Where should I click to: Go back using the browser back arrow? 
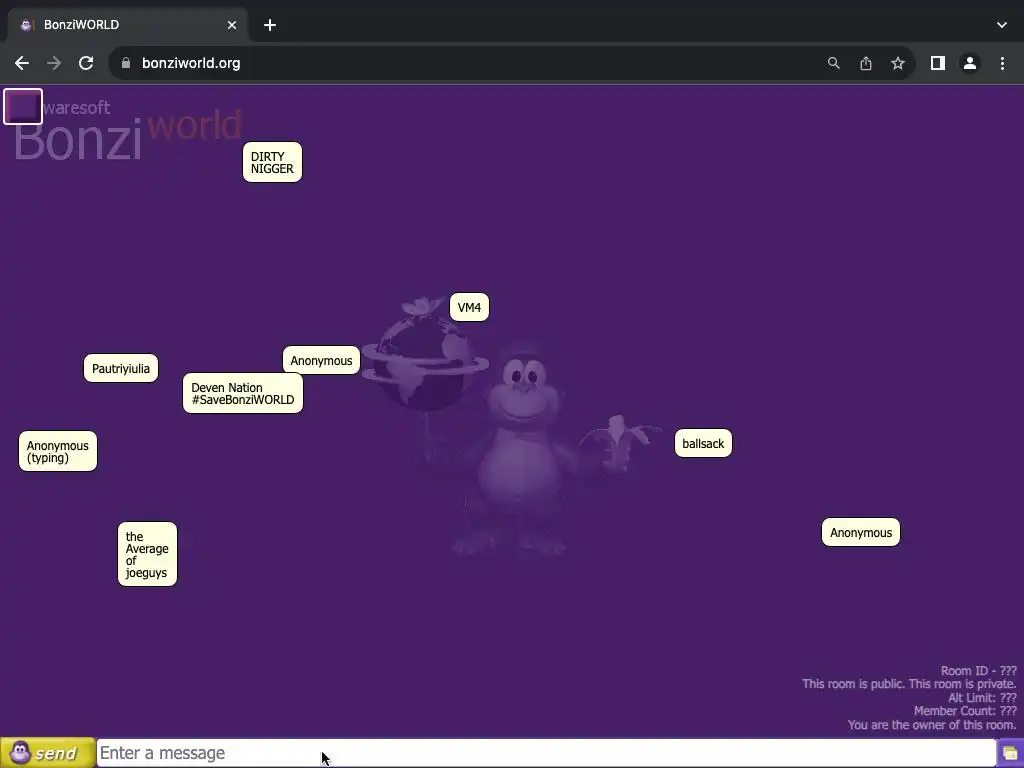22,63
